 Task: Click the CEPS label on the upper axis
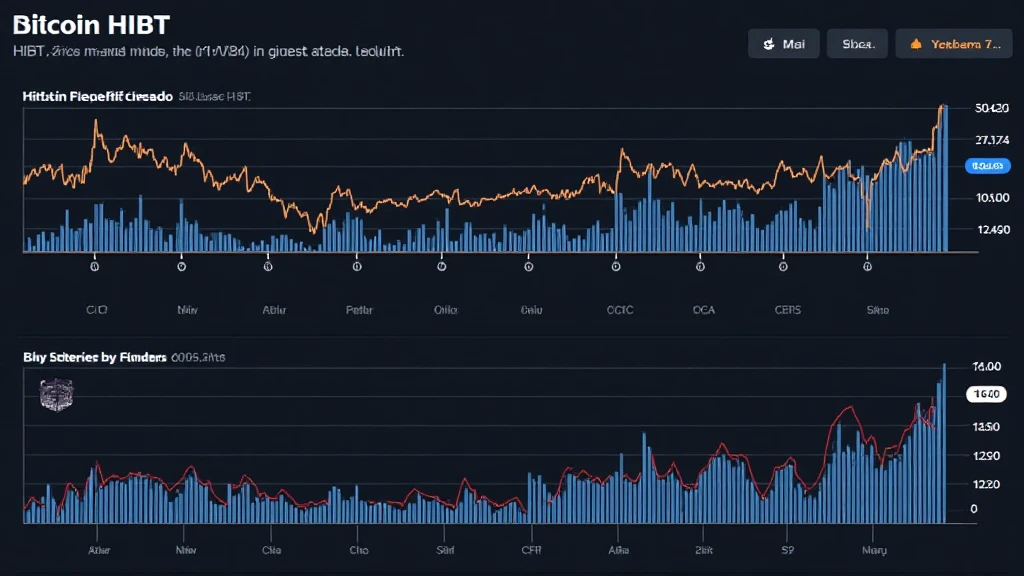pyautogui.click(x=788, y=310)
